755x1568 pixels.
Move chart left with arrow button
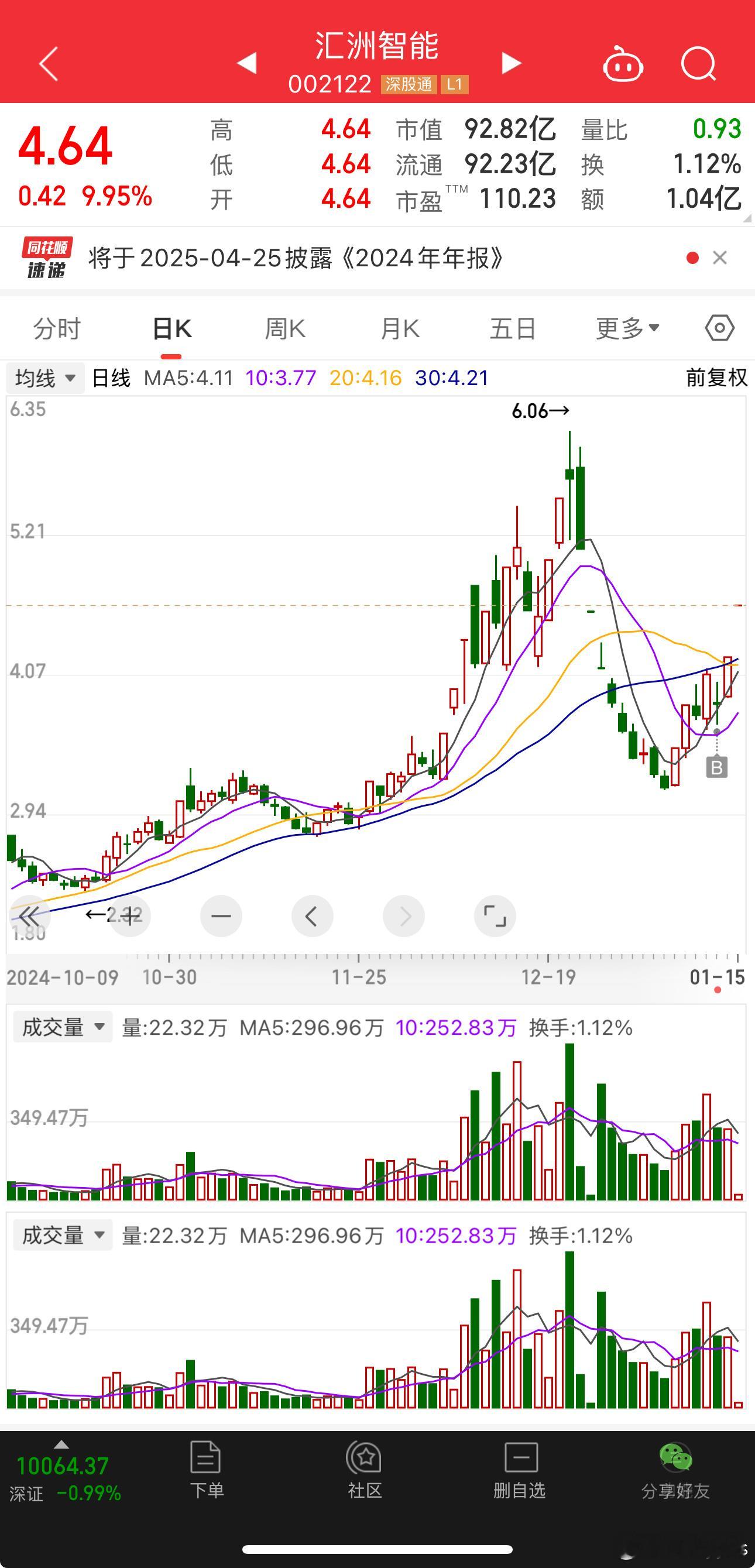312,916
